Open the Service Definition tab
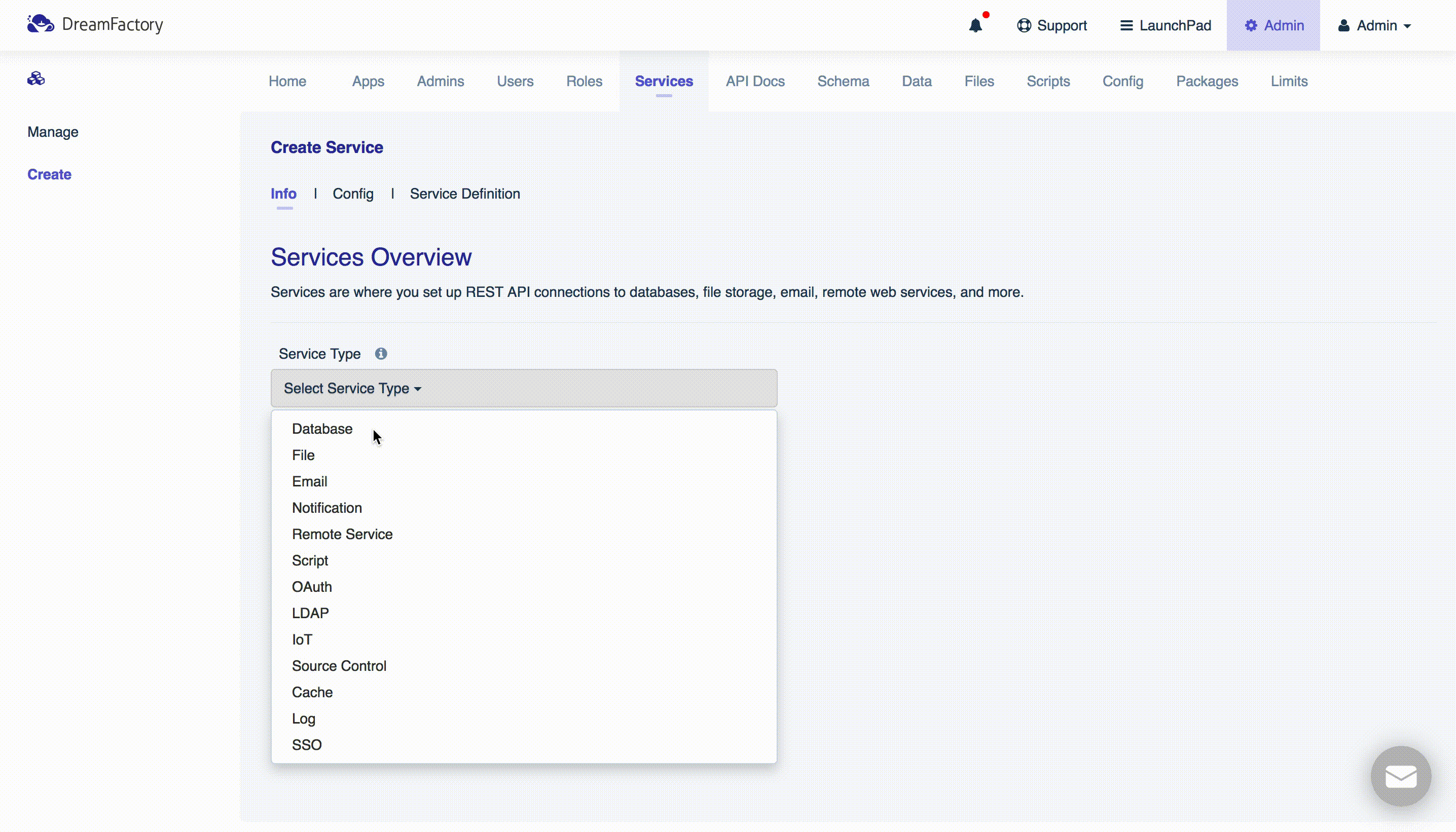This screenshot has height=832, width=1456. [x=464, y=194]
